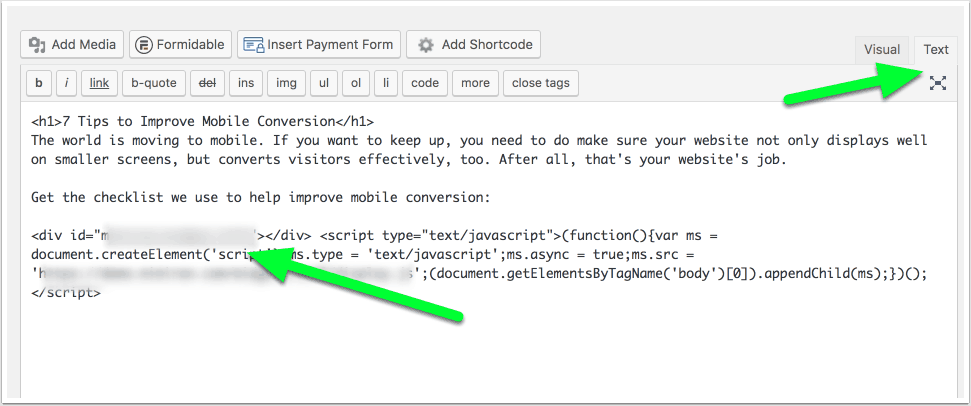
Task: Select the Text editor tab
Action: (x=936, y=50)
